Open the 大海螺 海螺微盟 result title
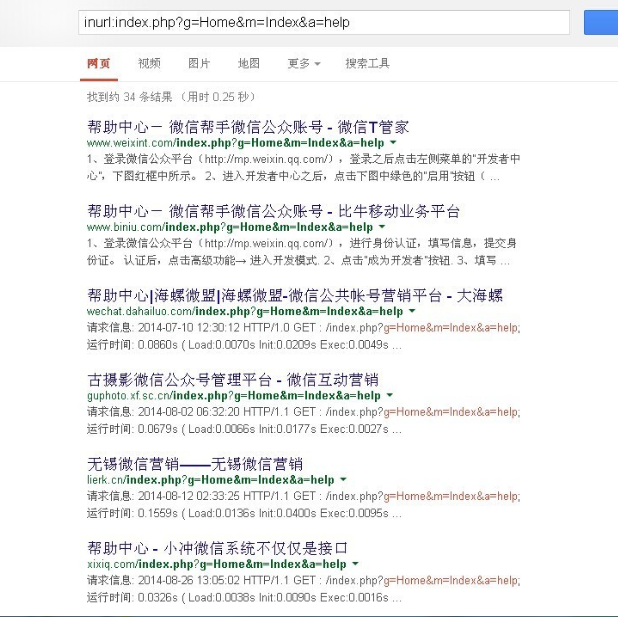Image resolution: width=618 pixels, height=617 pixels. pos(295,295)
